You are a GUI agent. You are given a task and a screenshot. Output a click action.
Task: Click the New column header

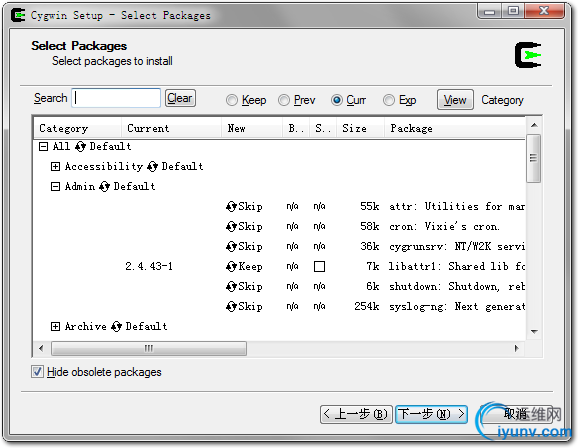coord(252,128)
